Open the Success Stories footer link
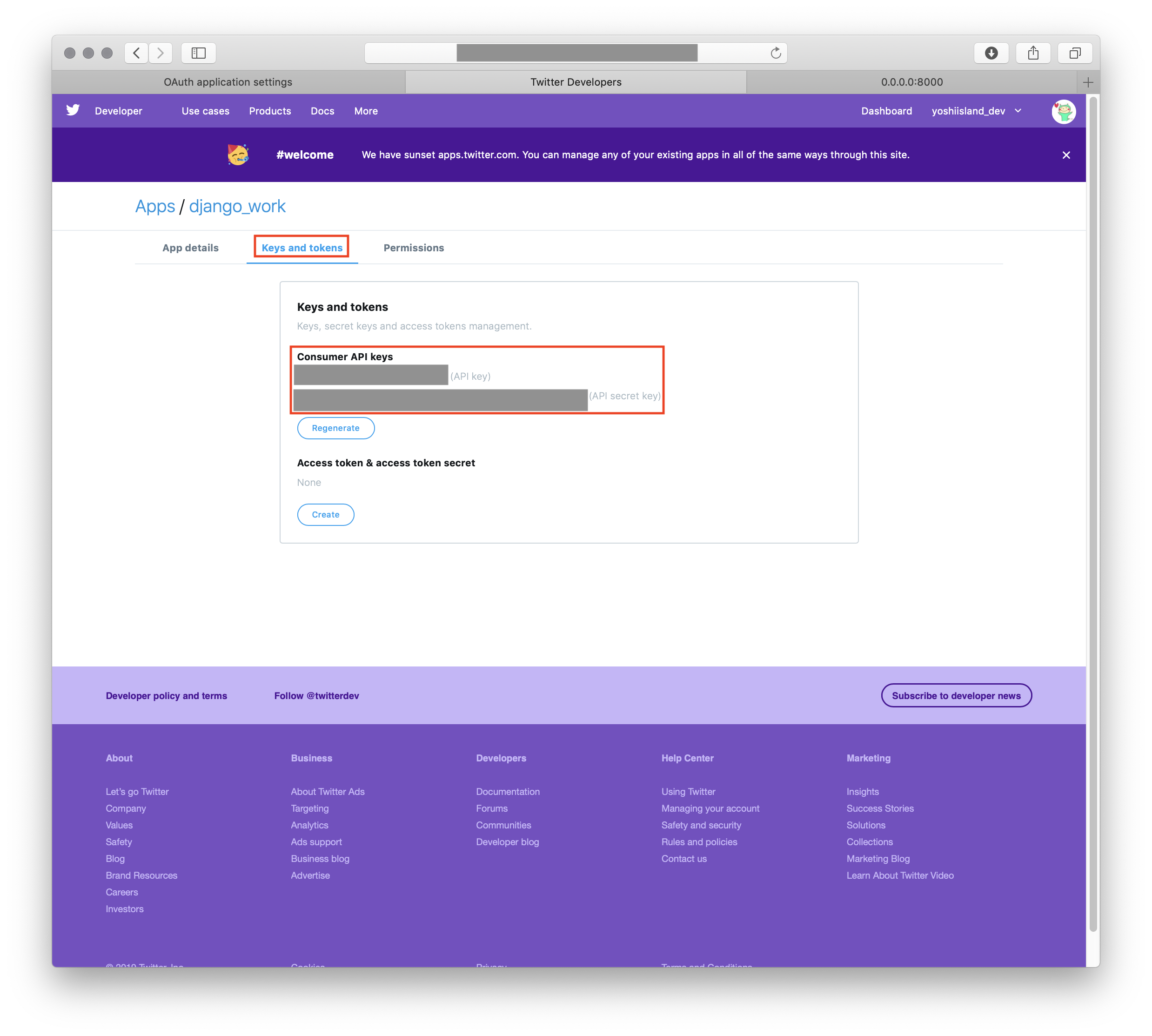Screen dimensions: 1152x1036 (880, 808)
